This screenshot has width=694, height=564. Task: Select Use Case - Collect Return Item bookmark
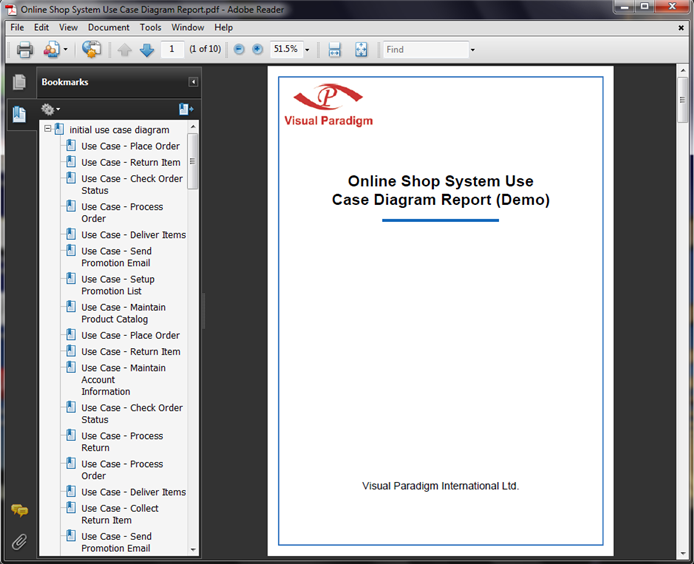pyautogui.click(x=120, y=514)
